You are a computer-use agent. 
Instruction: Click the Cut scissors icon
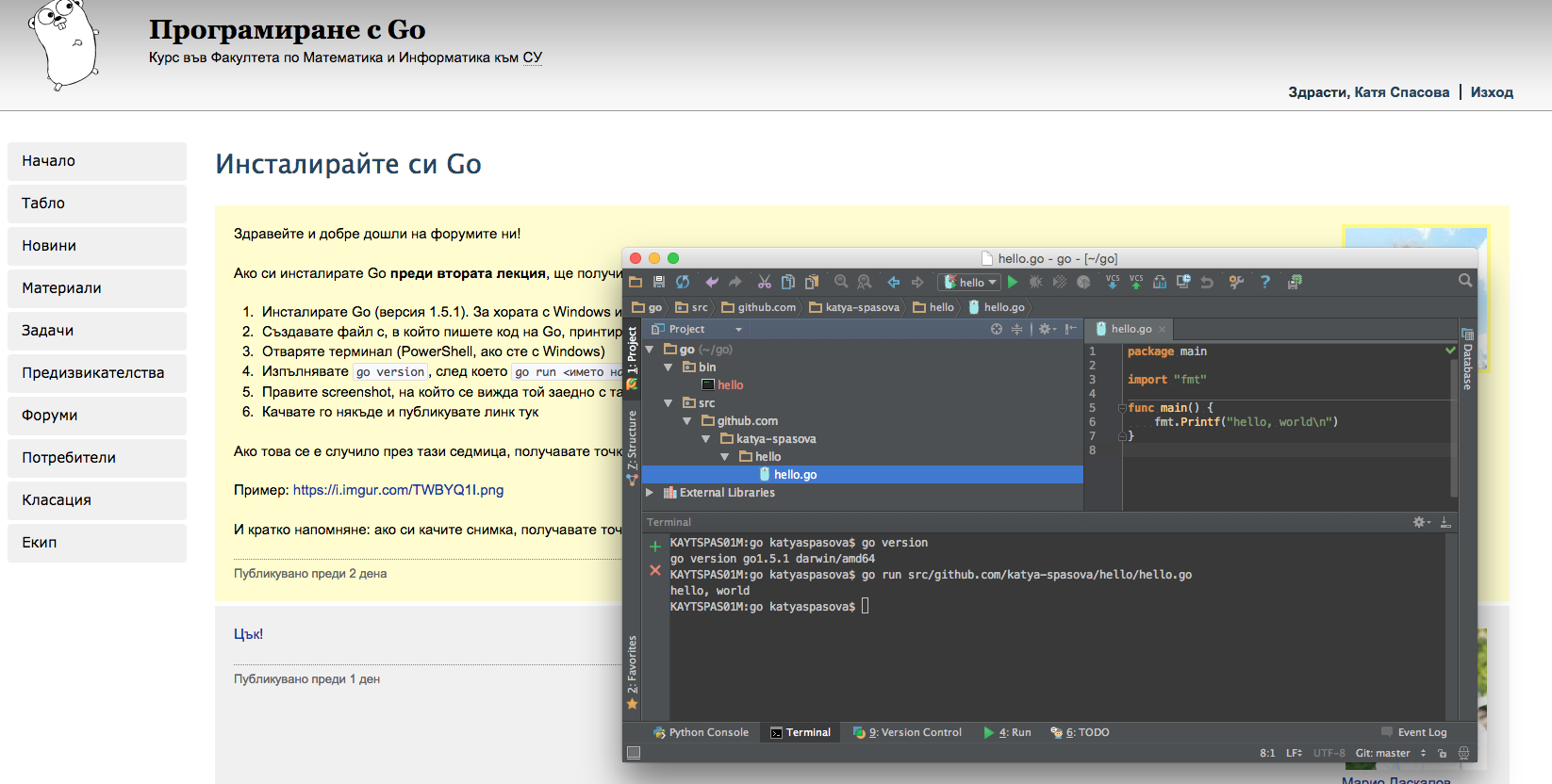[x=765, y=282]
